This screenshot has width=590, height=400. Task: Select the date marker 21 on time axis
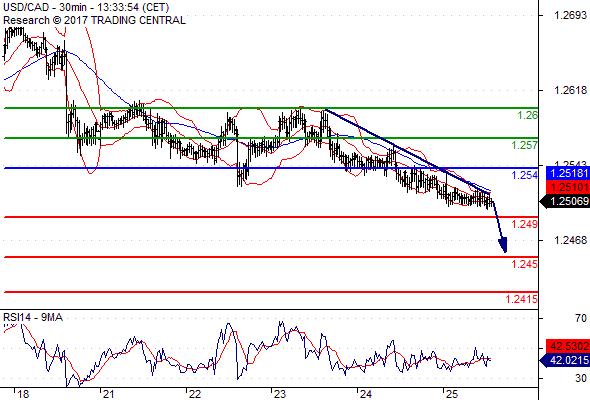coord(108,394)
